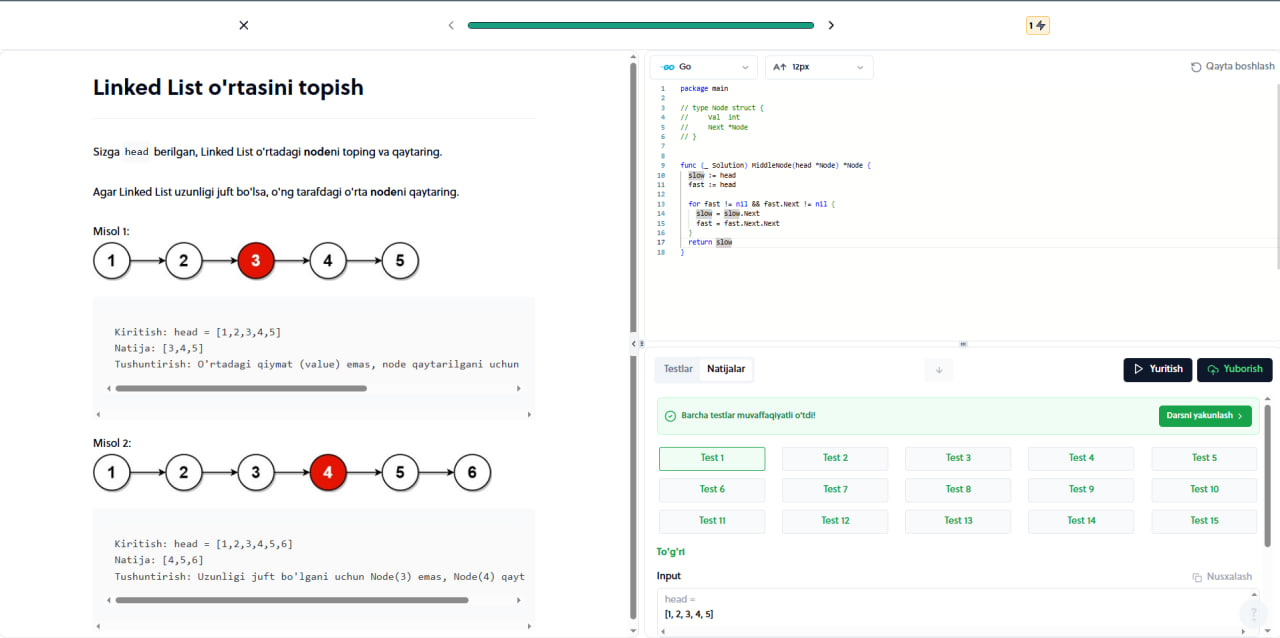Click code line 9 function declaration
This screenshot has height=638, width=1280.
(x=776, y=165)
